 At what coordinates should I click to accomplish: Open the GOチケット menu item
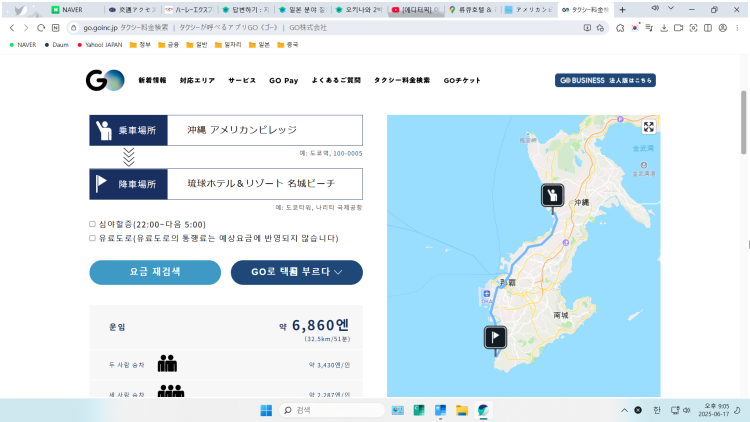tap(462, 80)
